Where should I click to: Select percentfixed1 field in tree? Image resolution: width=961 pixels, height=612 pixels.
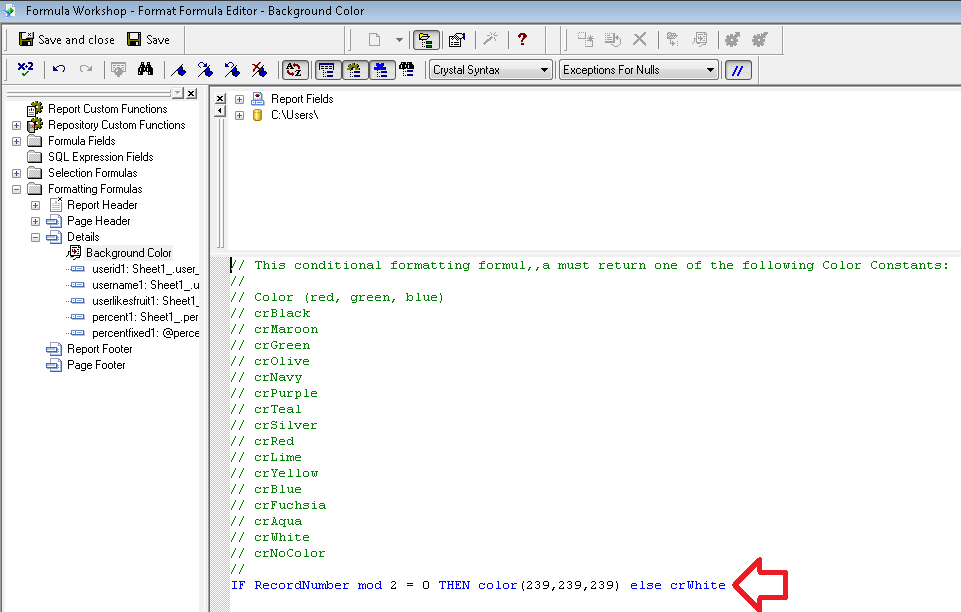point(145,333)
